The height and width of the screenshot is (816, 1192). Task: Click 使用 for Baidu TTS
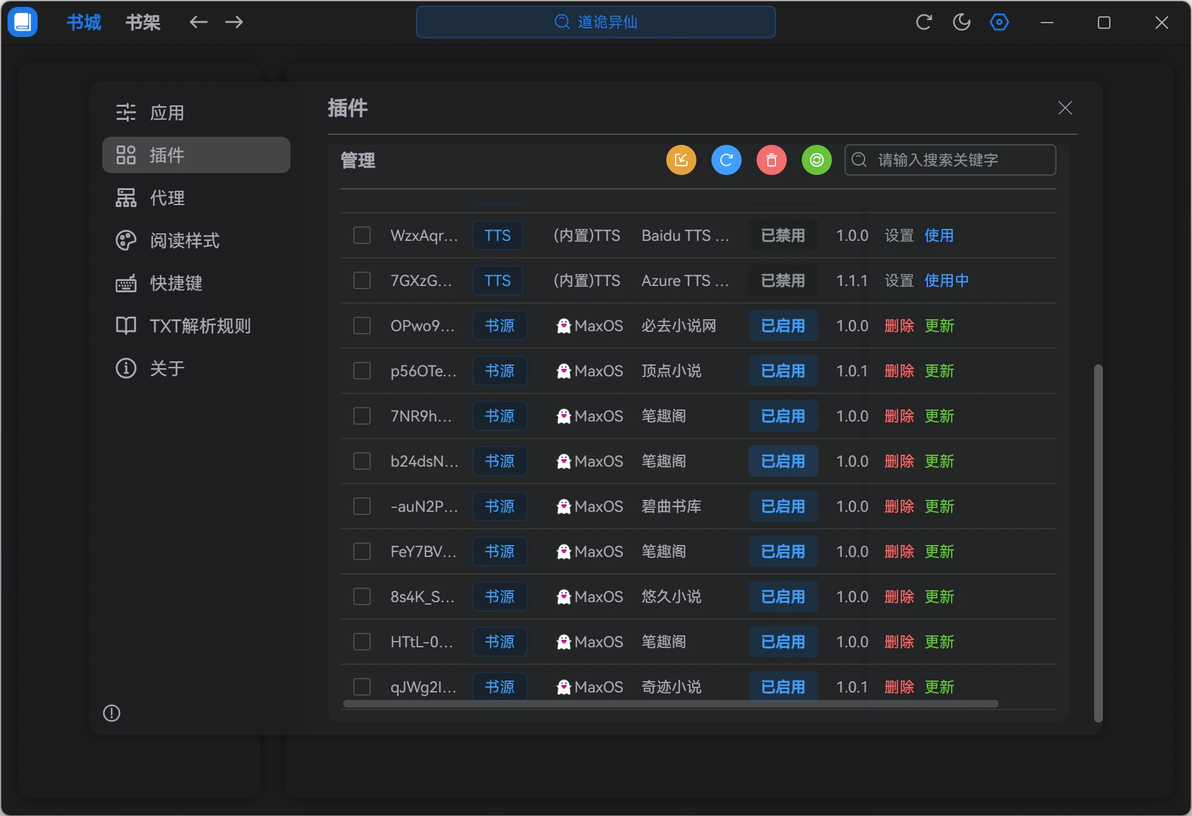click(x=939, y=235)
